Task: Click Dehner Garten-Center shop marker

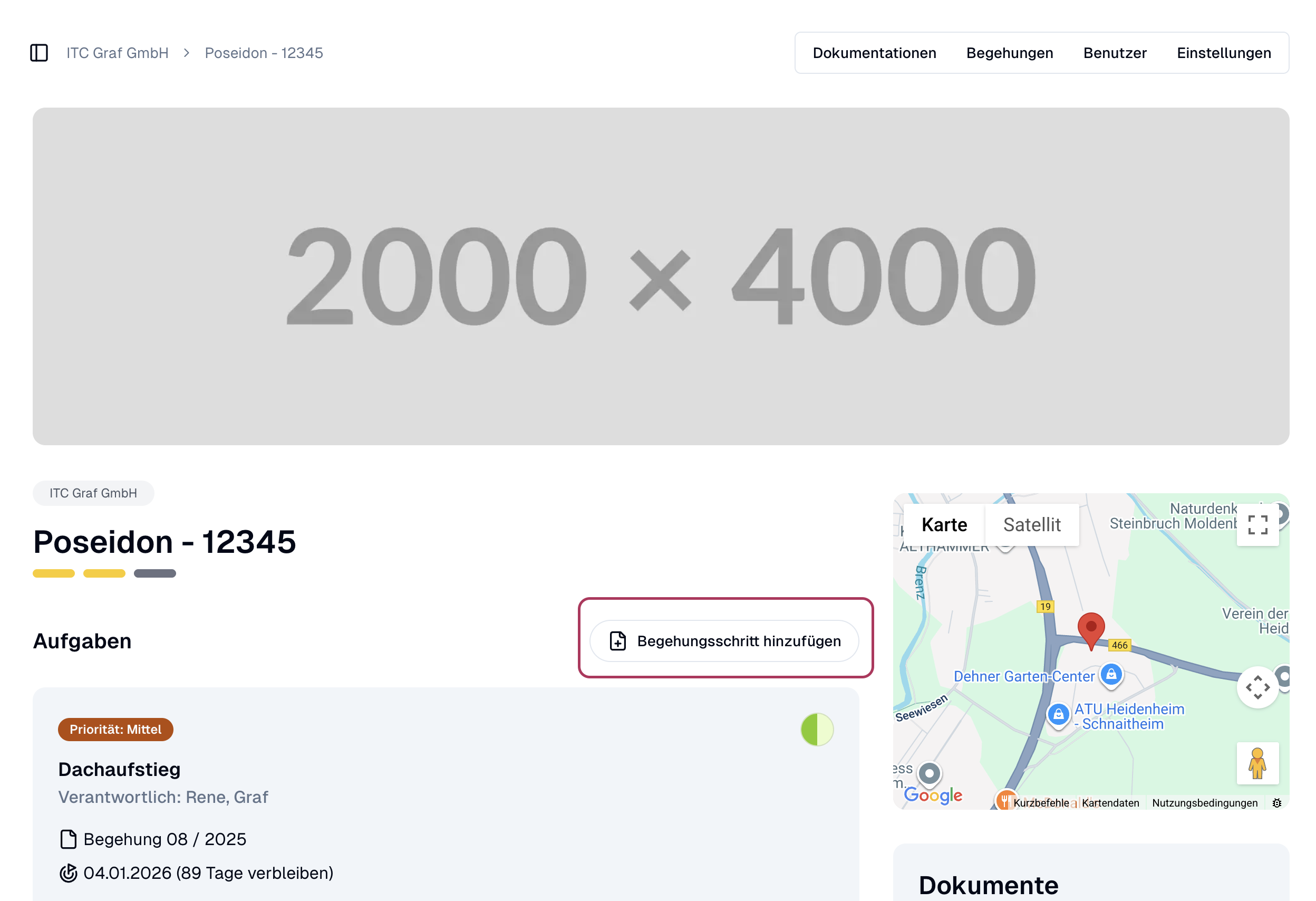Action: tap(1111, 674)
